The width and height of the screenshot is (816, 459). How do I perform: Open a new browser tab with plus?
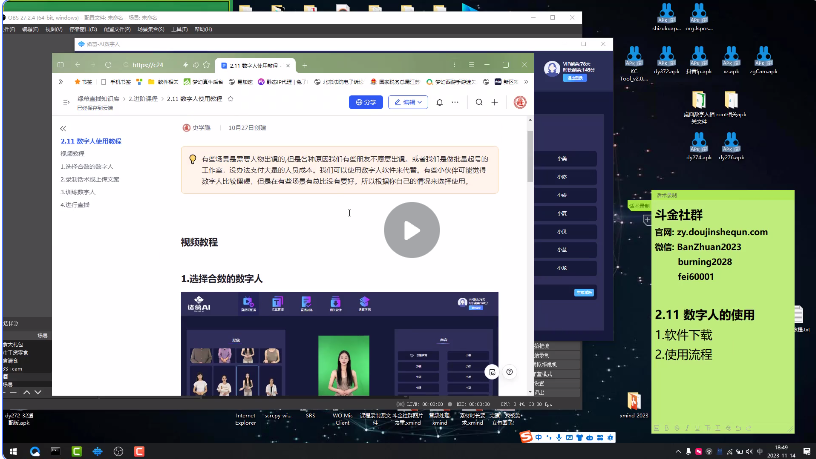[x=304, y=66]
